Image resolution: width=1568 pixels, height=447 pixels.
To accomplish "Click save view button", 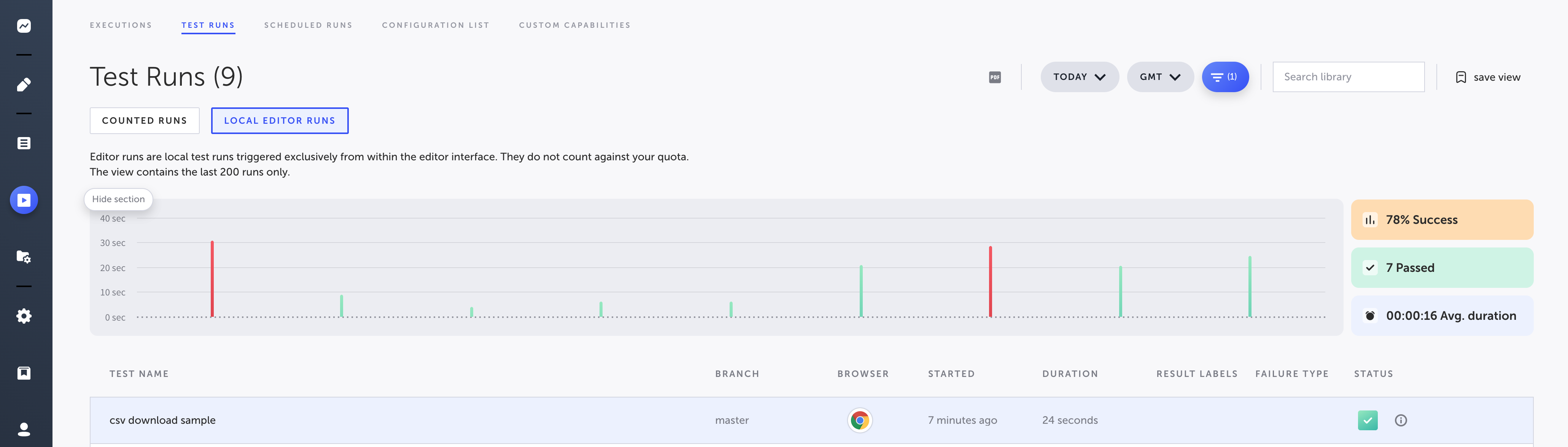I will (1488, 77).
